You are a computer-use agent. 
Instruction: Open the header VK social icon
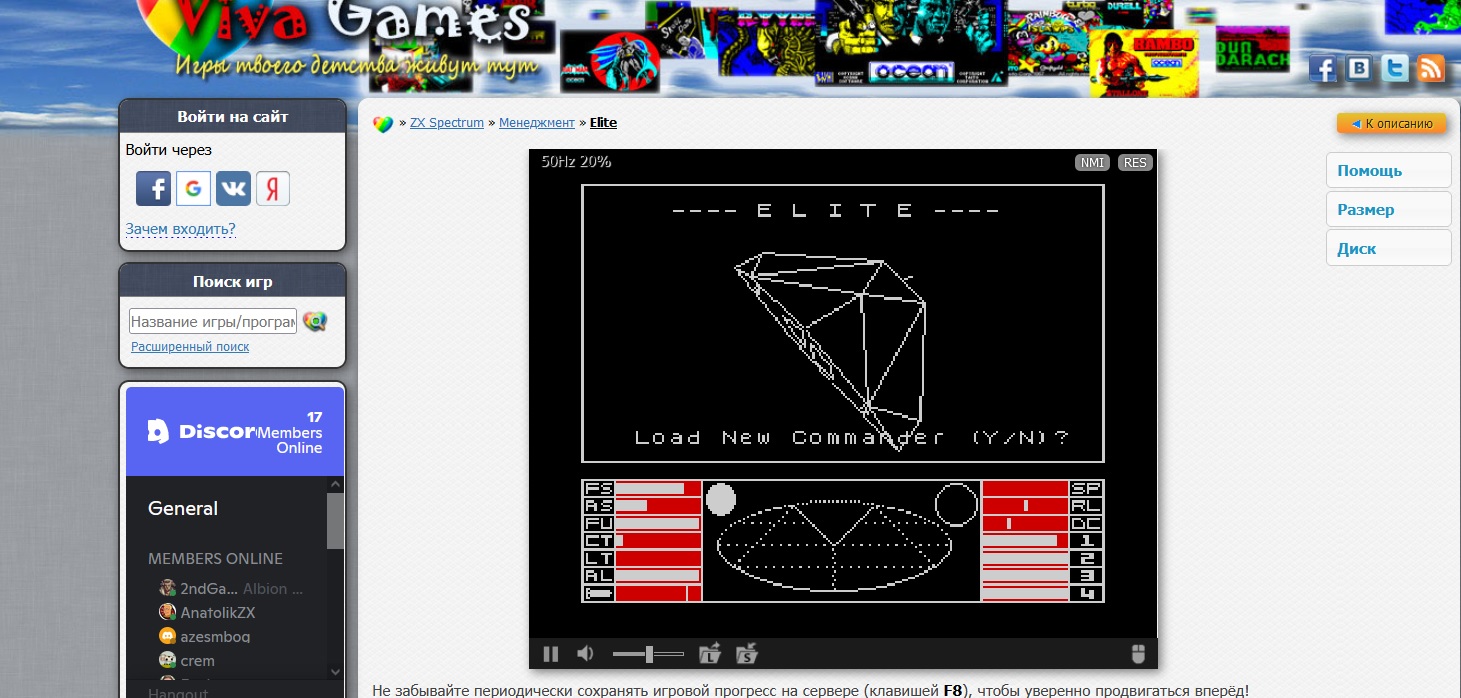coord(1359,68)
